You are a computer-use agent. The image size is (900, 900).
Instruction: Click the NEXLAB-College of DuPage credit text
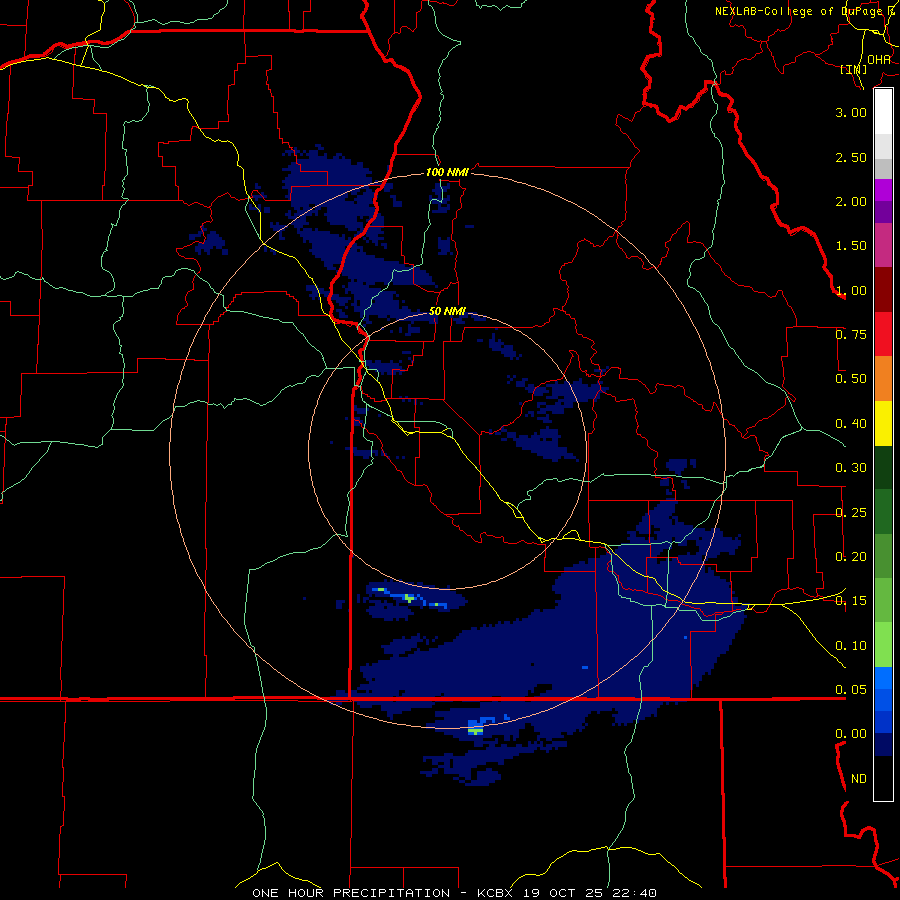point(807,11)
